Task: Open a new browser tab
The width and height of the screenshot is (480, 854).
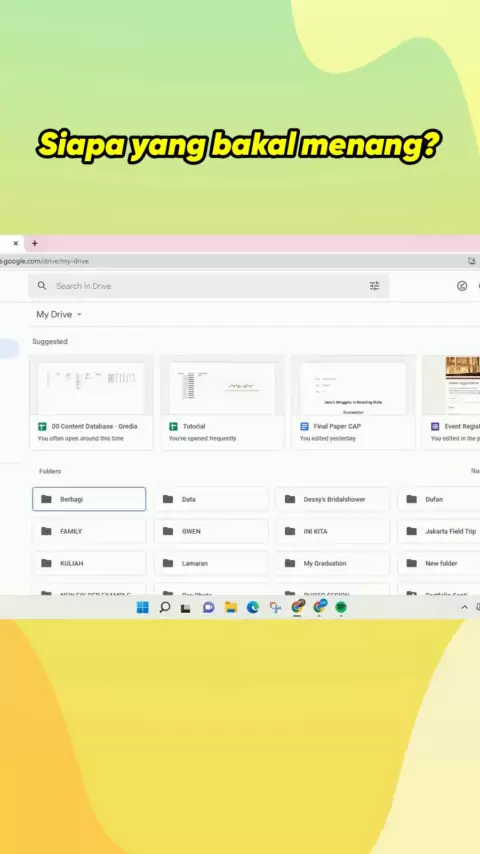Action: pos(35,243)
